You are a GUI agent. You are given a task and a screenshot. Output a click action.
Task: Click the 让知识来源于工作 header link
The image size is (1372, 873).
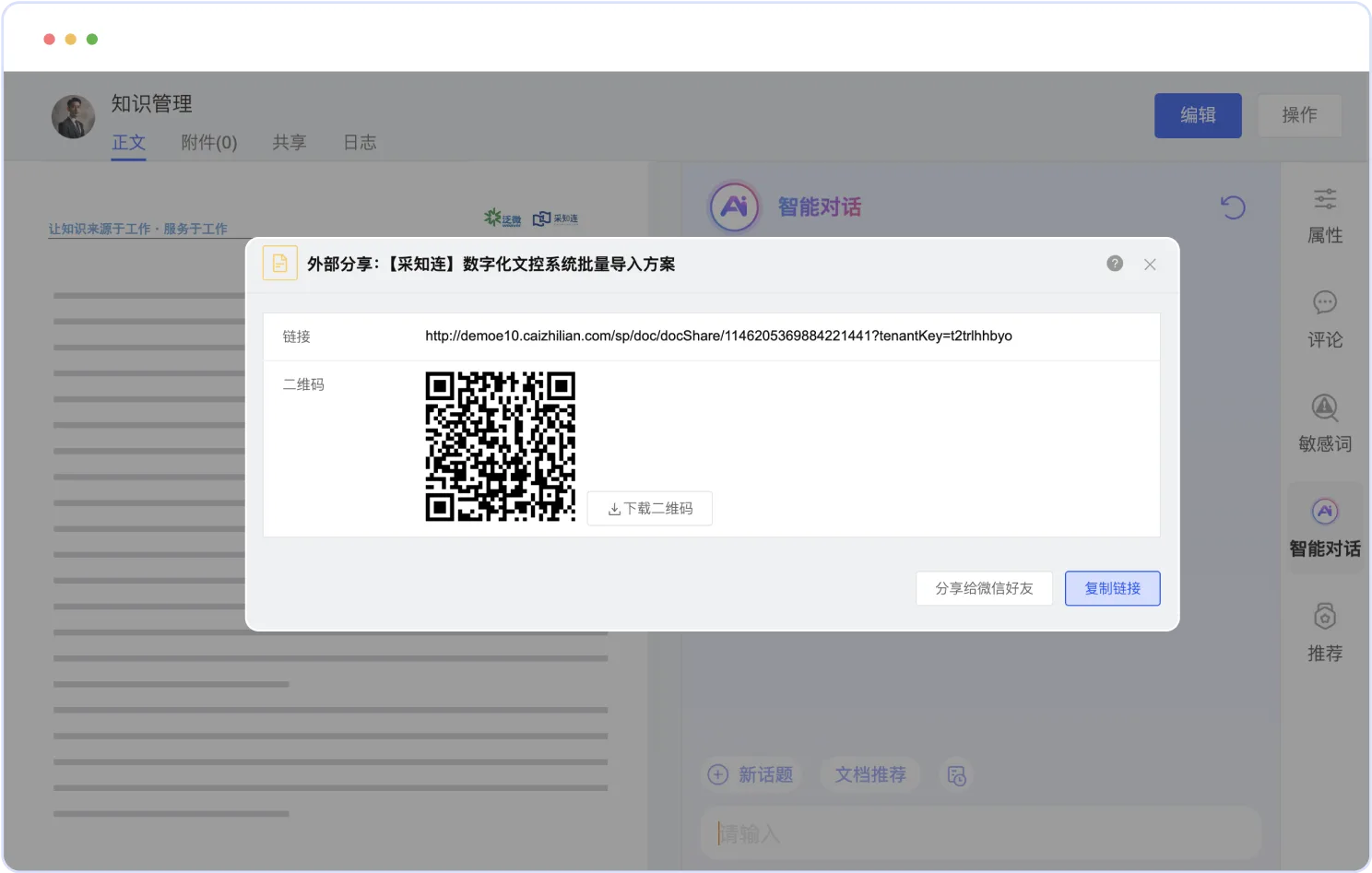click(137, 229)
